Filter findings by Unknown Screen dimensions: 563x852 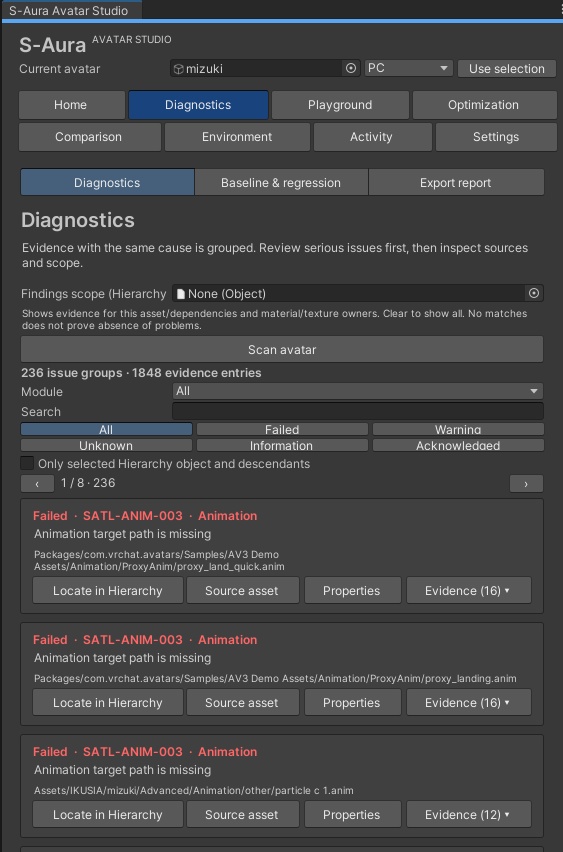[x=107, y=446]
